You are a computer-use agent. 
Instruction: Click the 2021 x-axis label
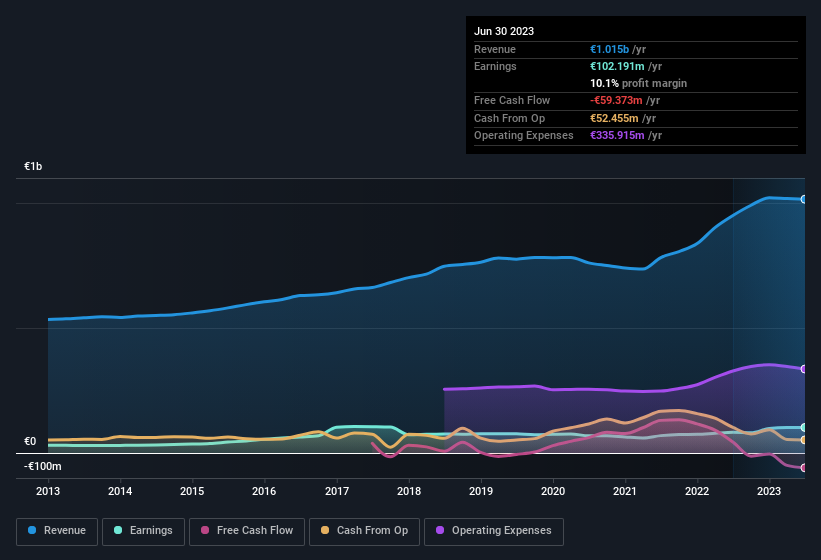(x=625, y=491)
